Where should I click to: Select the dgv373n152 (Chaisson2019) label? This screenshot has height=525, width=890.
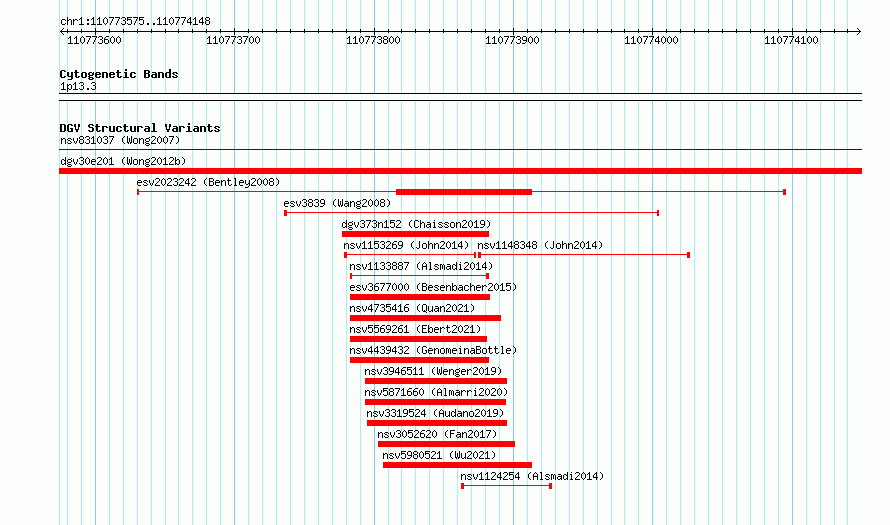point(417,224)
